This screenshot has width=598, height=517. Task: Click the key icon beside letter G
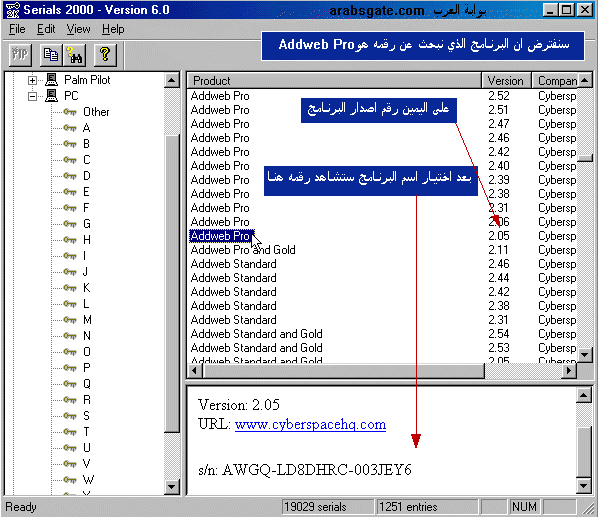tap(70, 224)
